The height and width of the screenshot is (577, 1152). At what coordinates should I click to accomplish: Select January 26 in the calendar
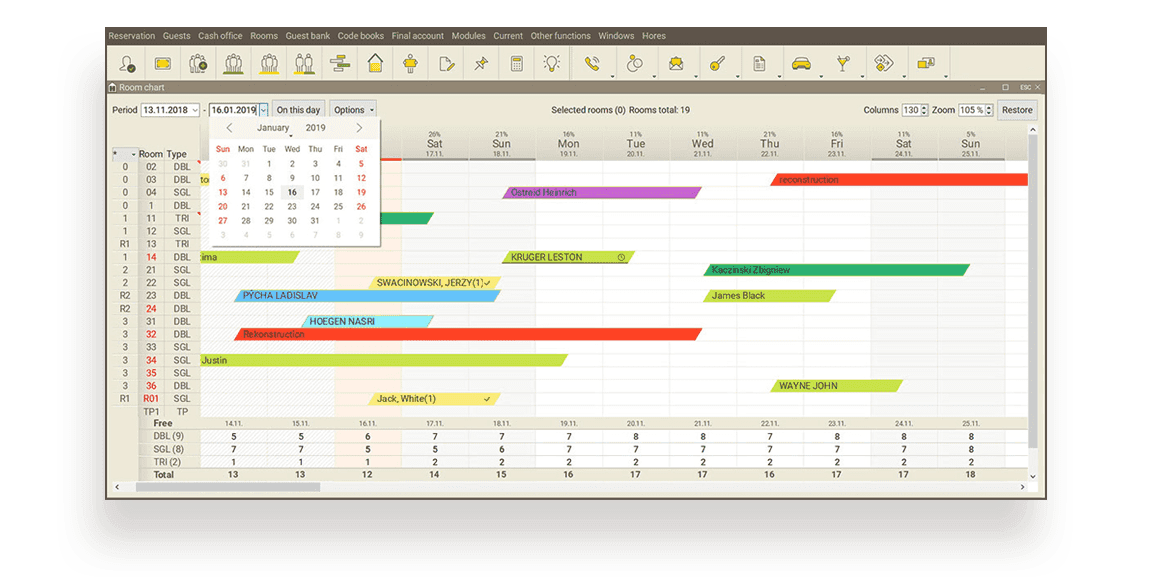tap(361, 207)
